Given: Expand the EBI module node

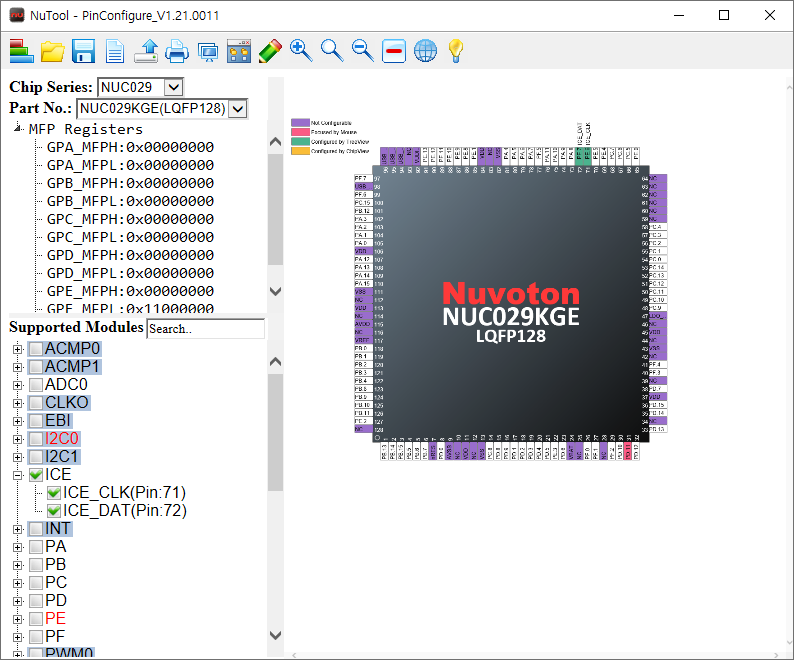Looking at the screenshot, I should [x=18, y=421].
